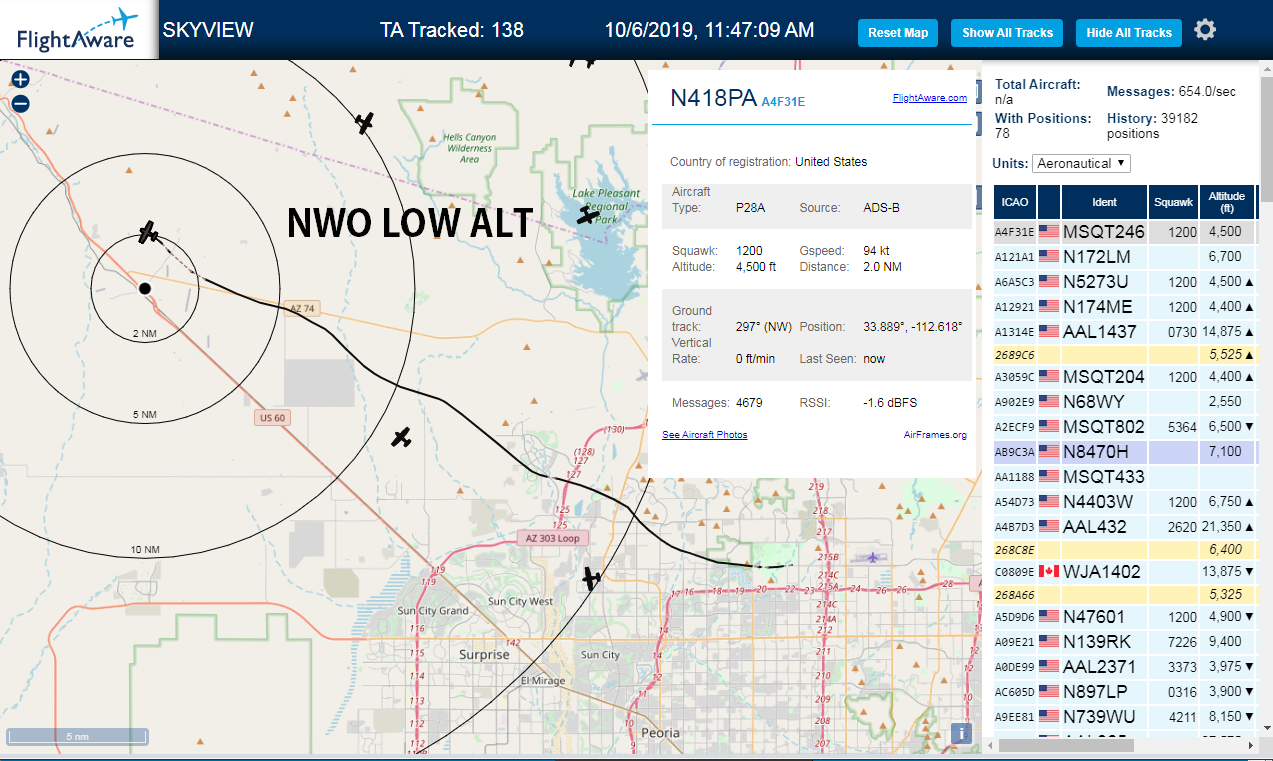Select the selected aircraft near the 2 NM ring
Image resolution: width=1273 pixels, height=761 pixels.
pos(149,233)
